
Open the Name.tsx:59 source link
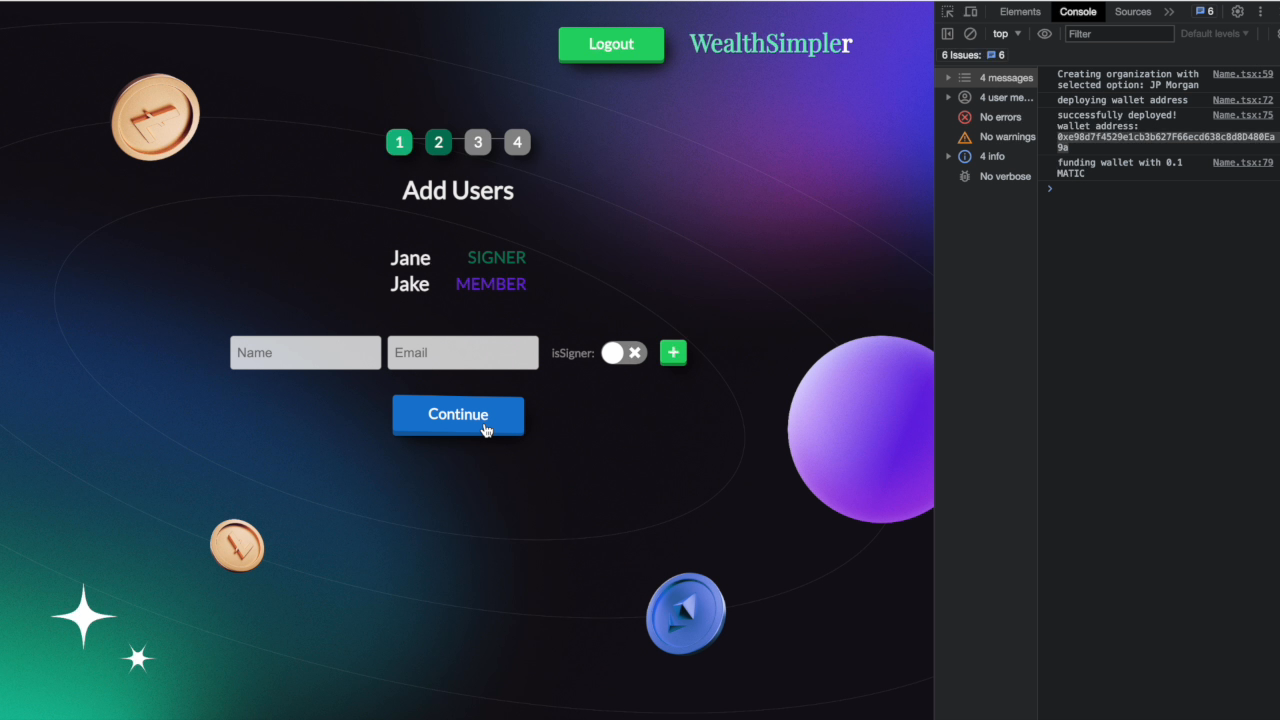pos(1243,74)
